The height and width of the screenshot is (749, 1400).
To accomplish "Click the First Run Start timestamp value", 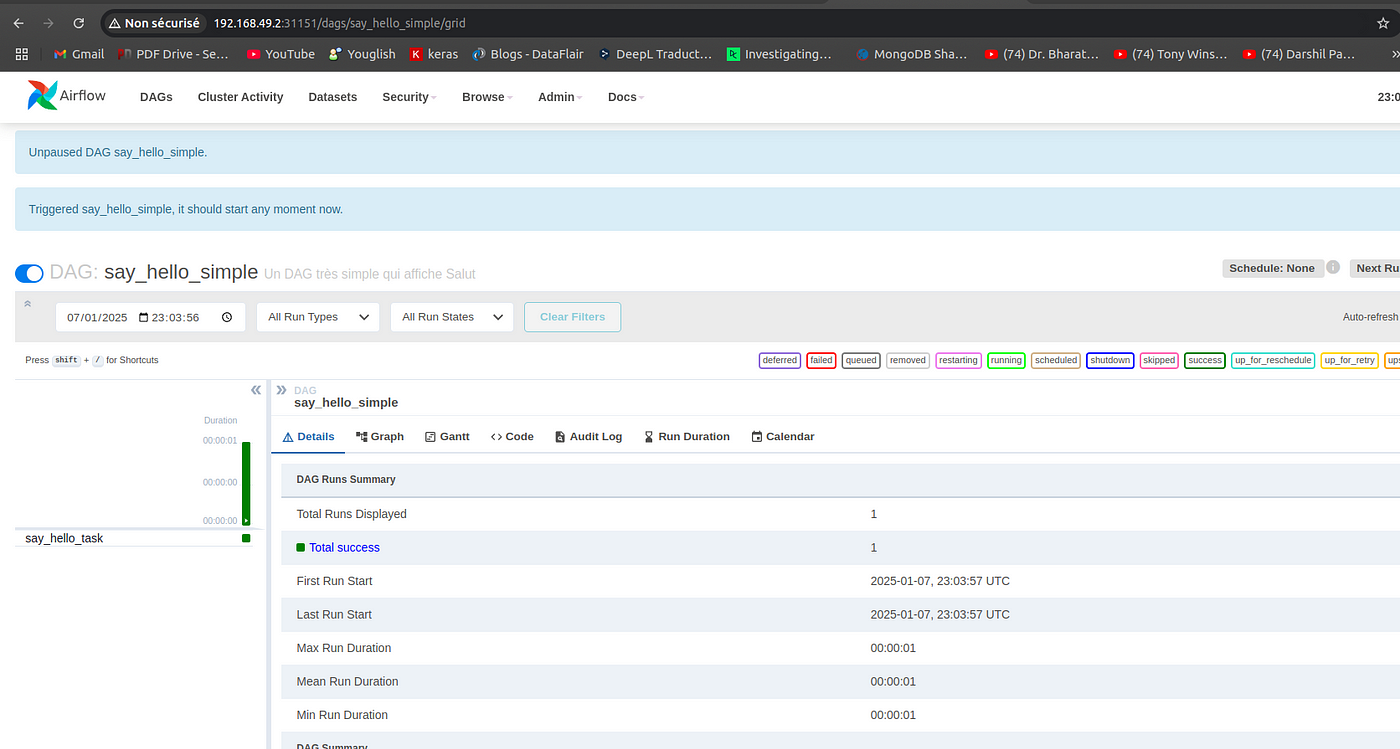I will click(x=940, y=581).
